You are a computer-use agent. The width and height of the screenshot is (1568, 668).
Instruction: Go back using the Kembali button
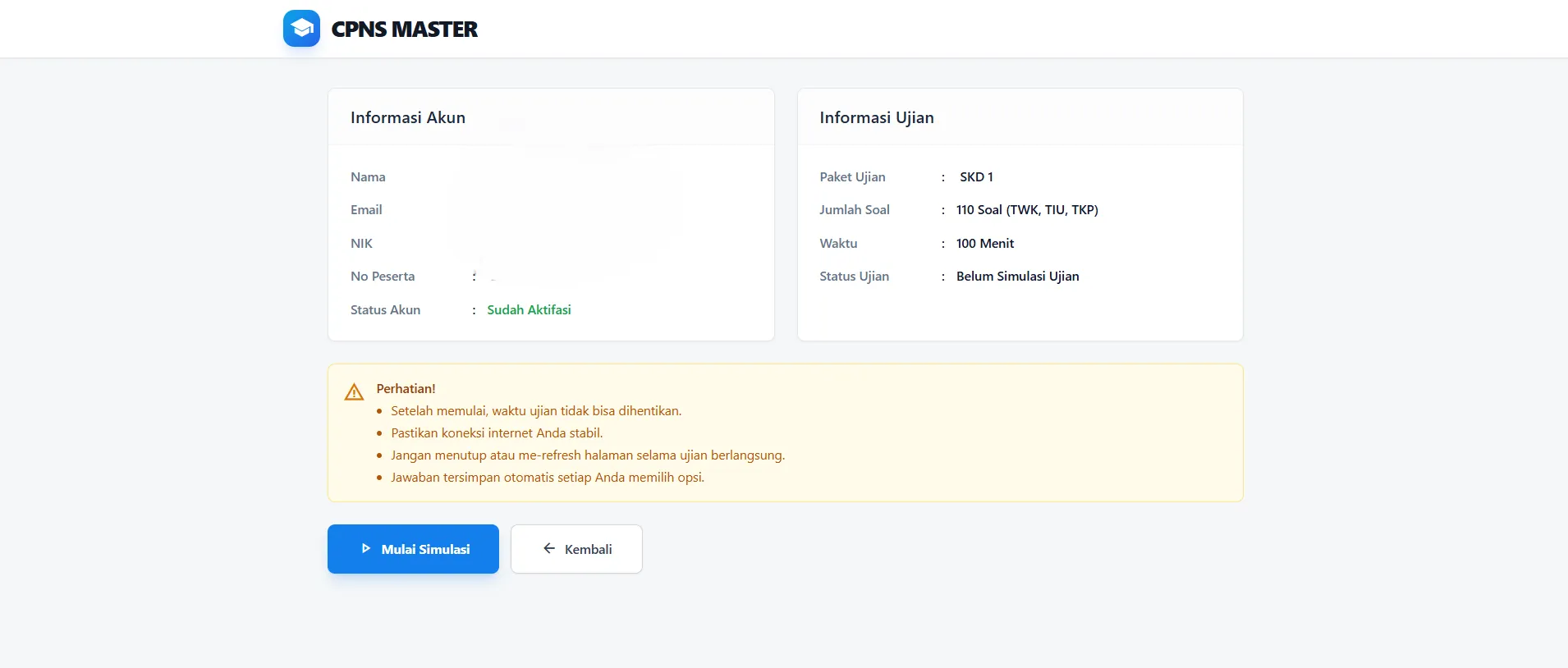(576, 549)
